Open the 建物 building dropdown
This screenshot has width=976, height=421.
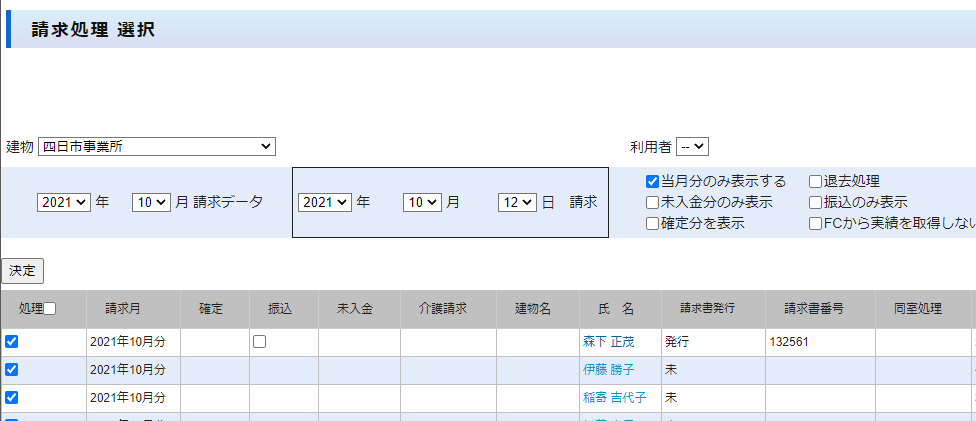click(x=156, y=147)
